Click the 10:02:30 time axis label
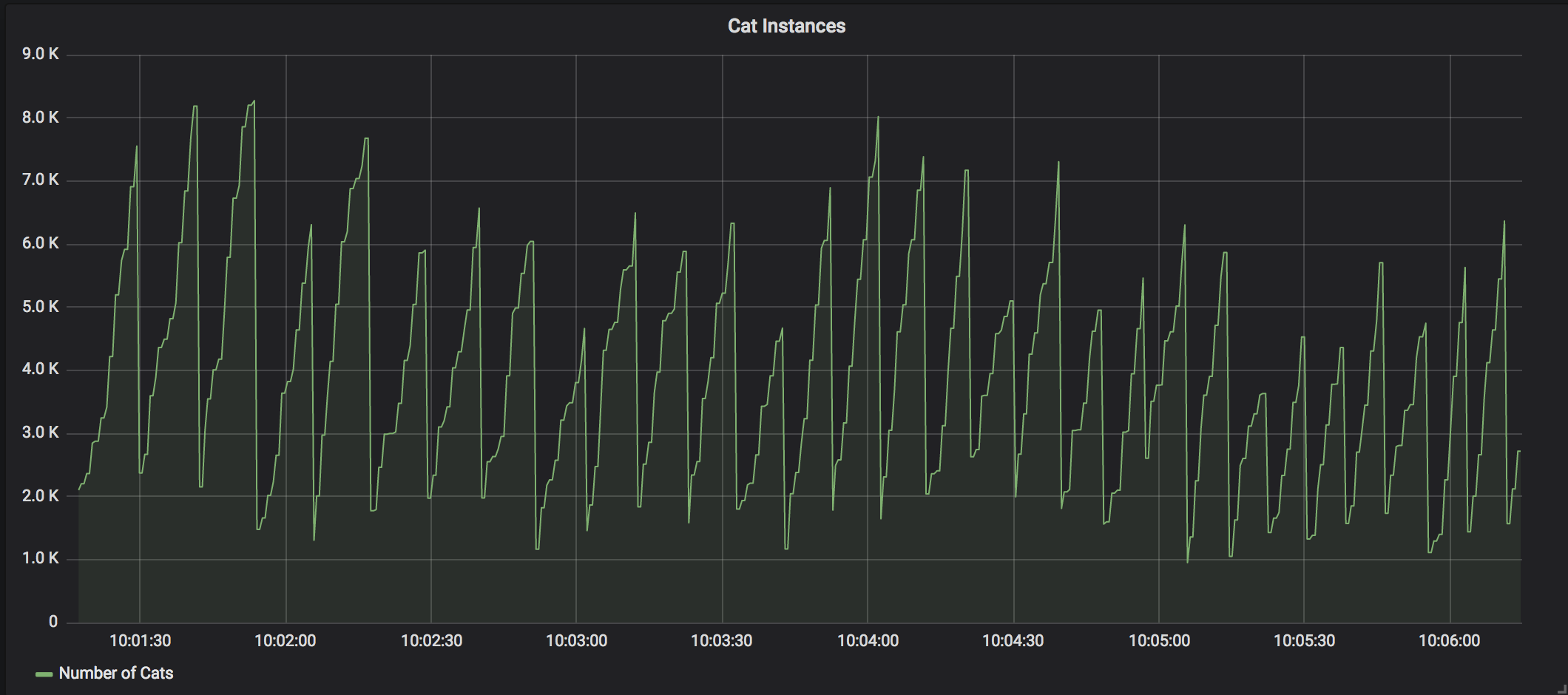Viewport: 1568px width, 695px height. pos(431,641)
